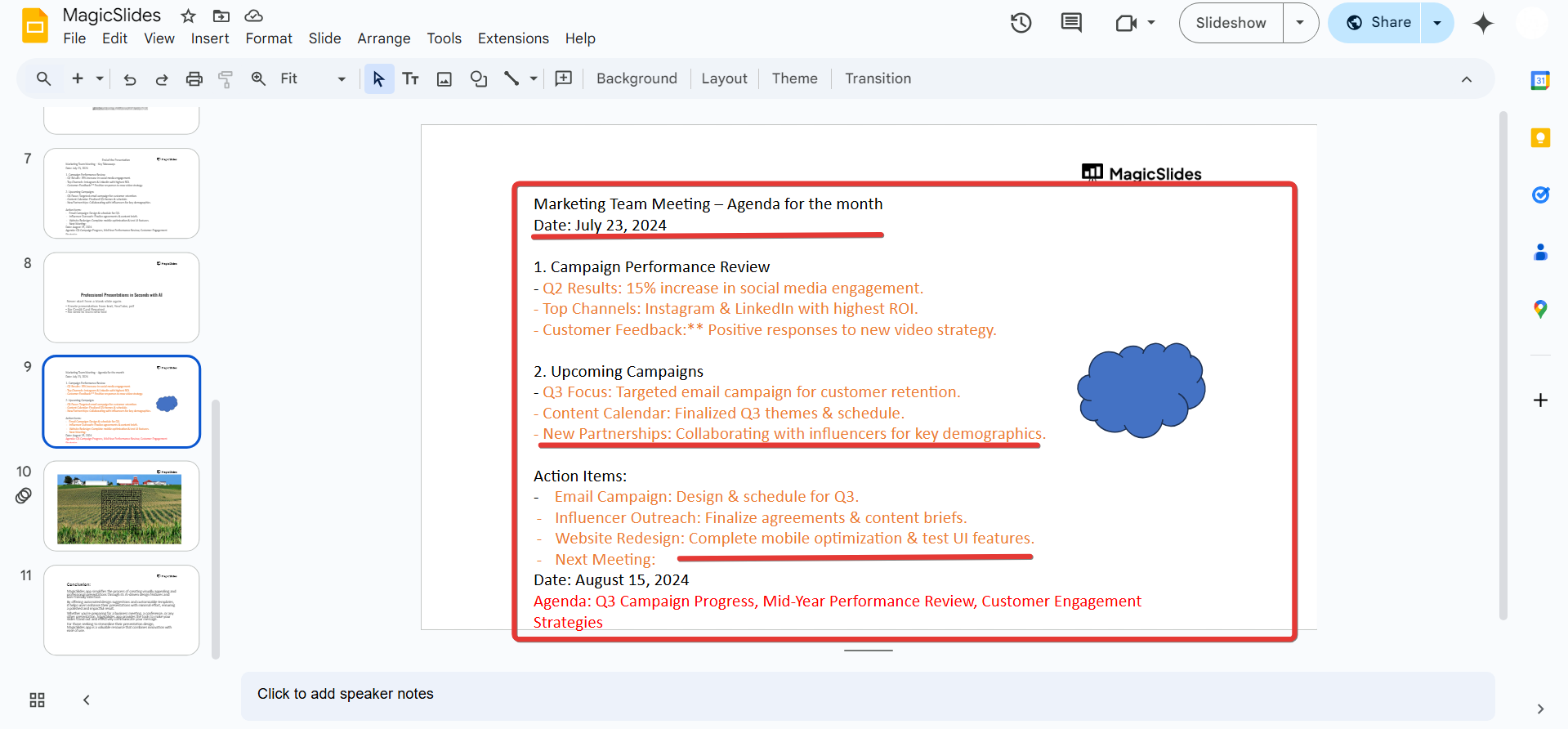Open the Shape insert tool
The width and height of the screenshot is (1568, 729).
pyautogui.click(x=479, y=78)
